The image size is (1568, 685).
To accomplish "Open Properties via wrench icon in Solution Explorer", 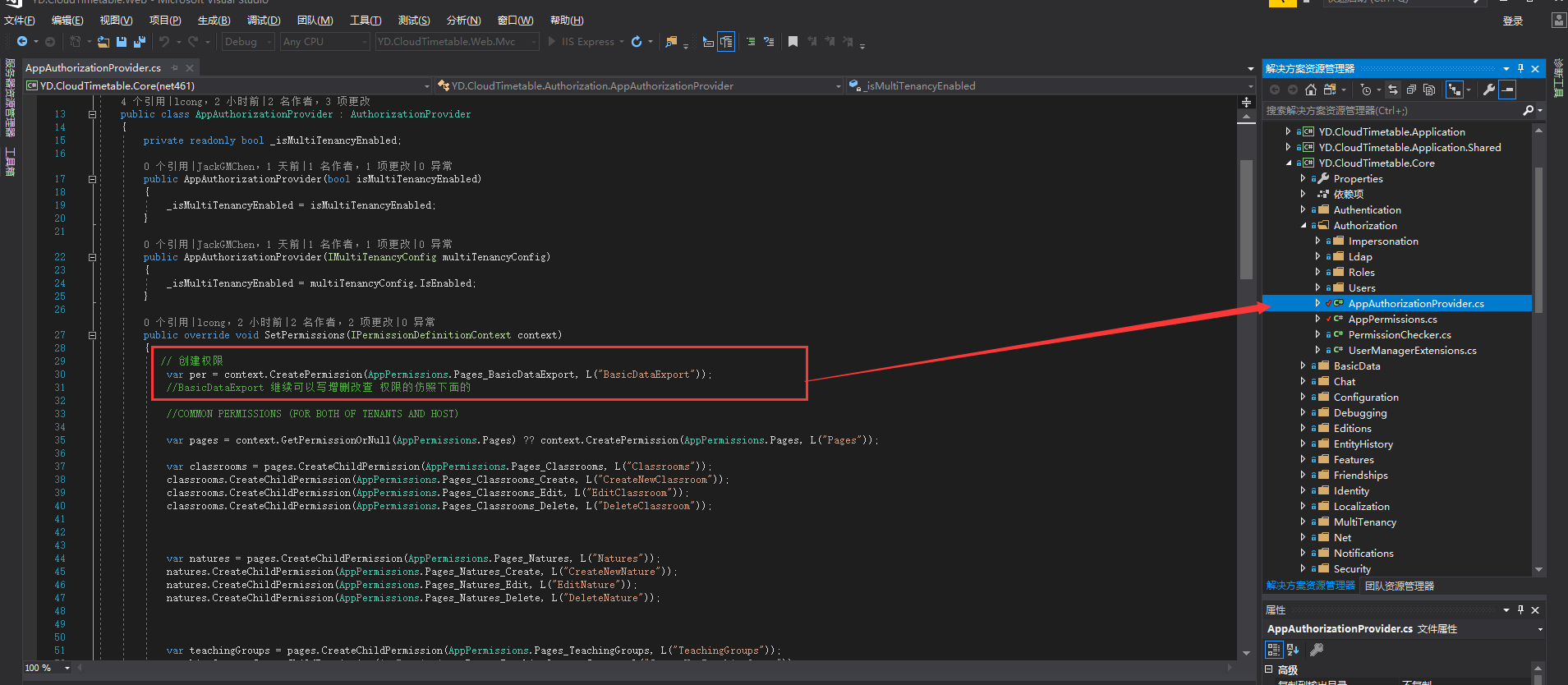I will point(1489,90).
